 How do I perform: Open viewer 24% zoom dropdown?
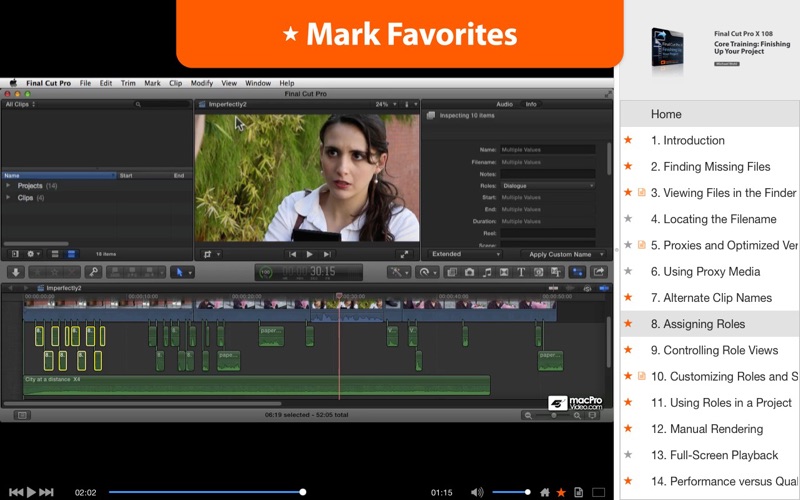click(x=385, y=104)
